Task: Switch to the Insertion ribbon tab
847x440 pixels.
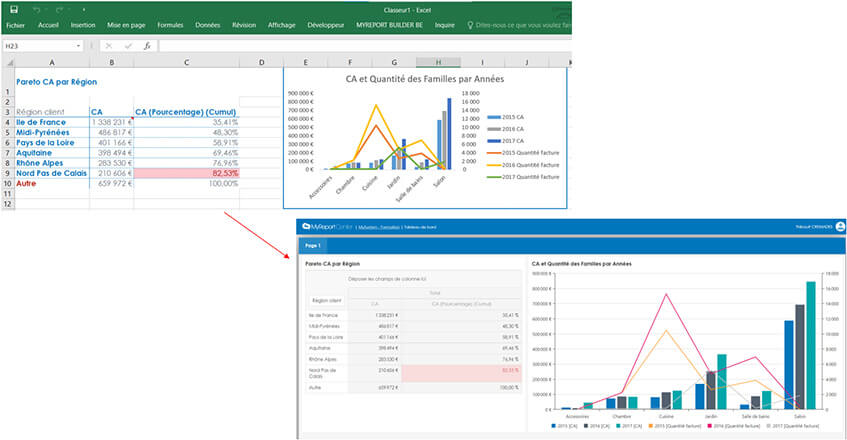Action: tap(83, 25)
